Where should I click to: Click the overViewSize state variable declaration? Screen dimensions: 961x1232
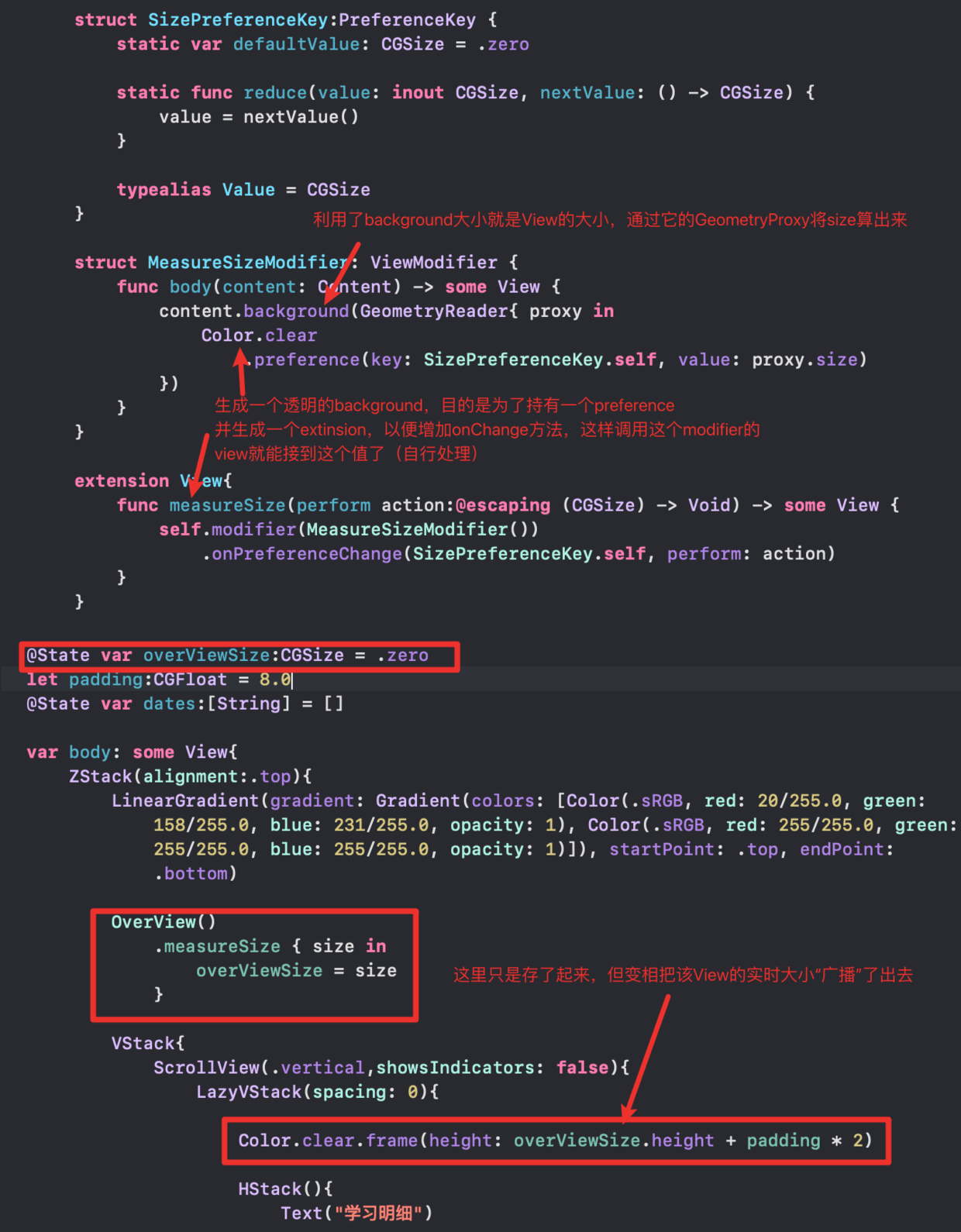coord(227,656)
